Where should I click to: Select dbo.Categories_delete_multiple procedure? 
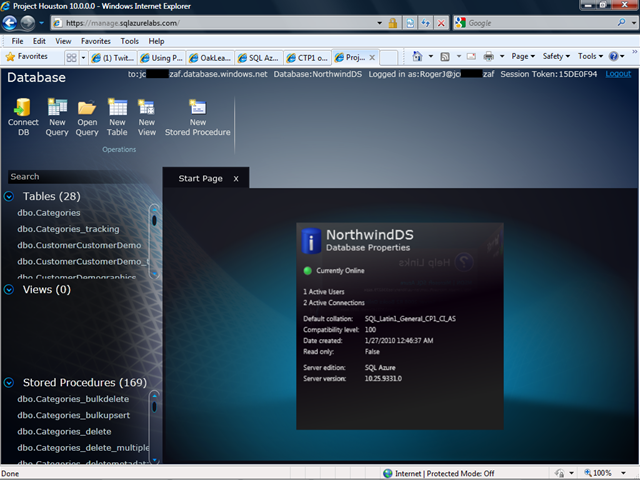pos(83,448)
